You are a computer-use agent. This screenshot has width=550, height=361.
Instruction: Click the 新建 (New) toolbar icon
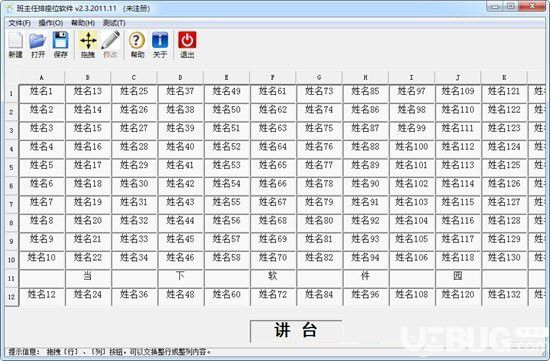(x=15, y=45)
